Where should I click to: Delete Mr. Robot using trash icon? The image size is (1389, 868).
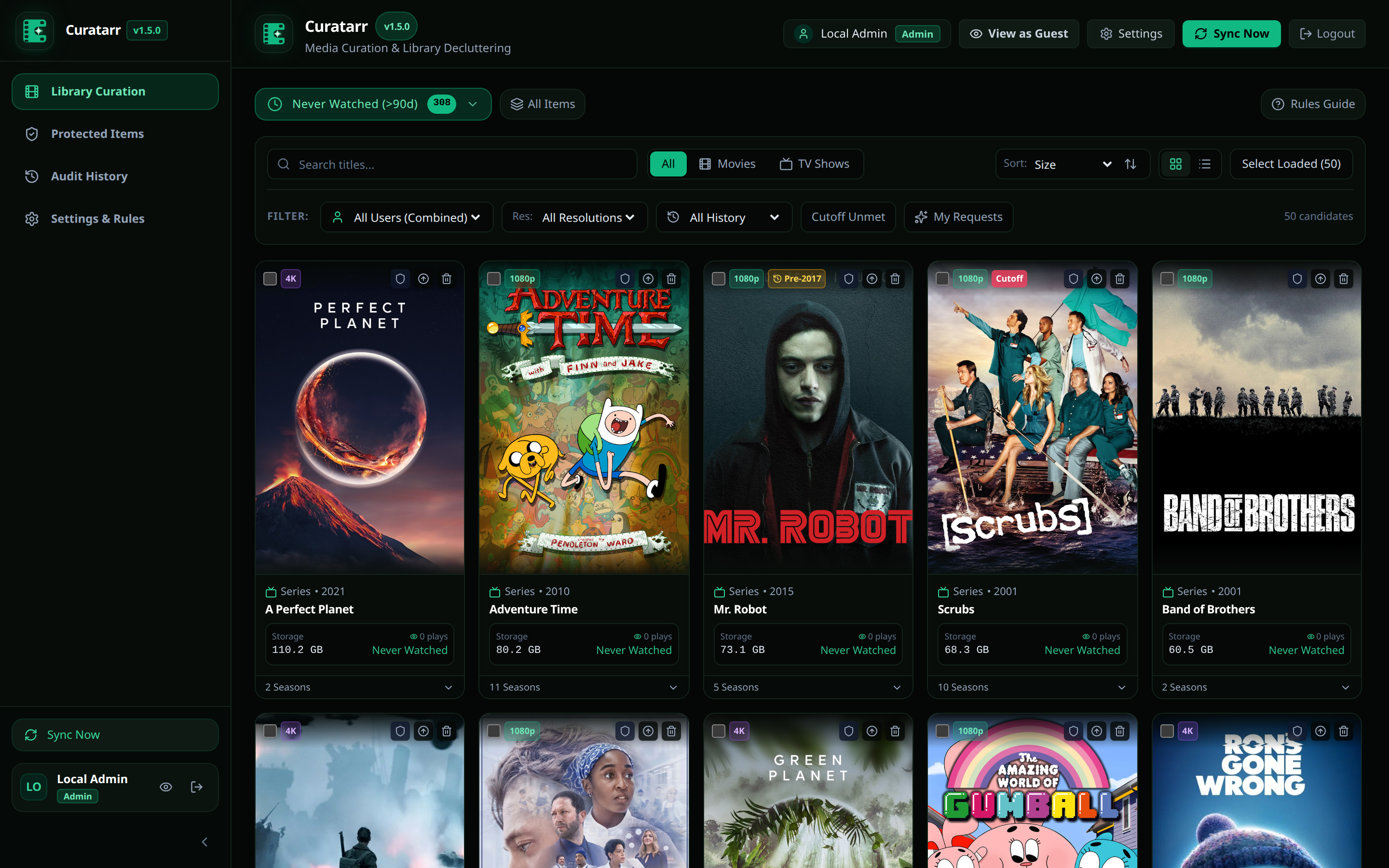(895, 278)
